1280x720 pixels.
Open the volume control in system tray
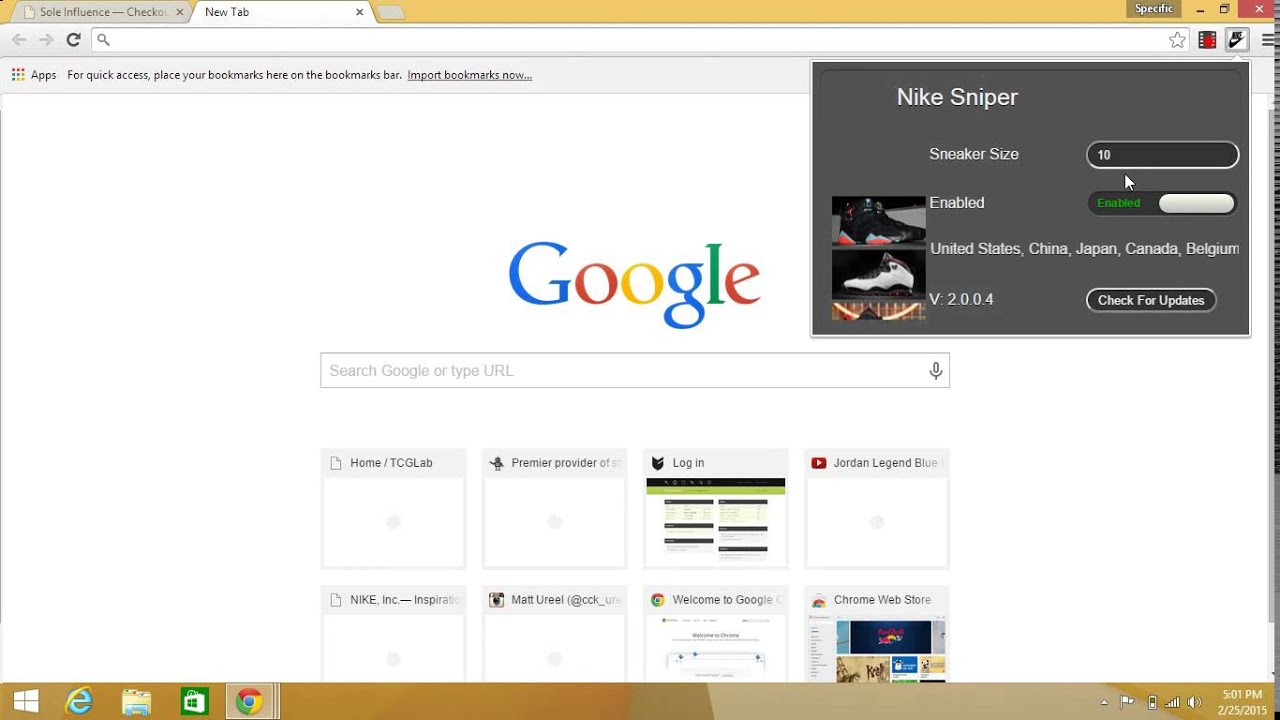click(x=1194, y=702)
